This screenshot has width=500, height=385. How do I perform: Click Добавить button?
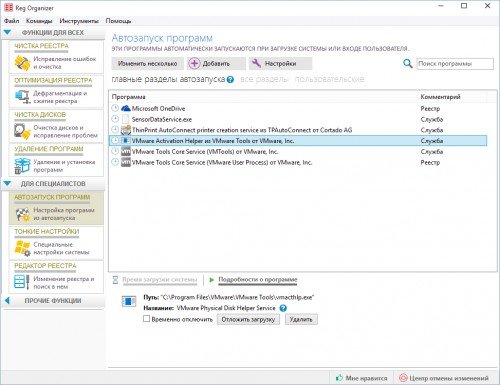point(216,63)
